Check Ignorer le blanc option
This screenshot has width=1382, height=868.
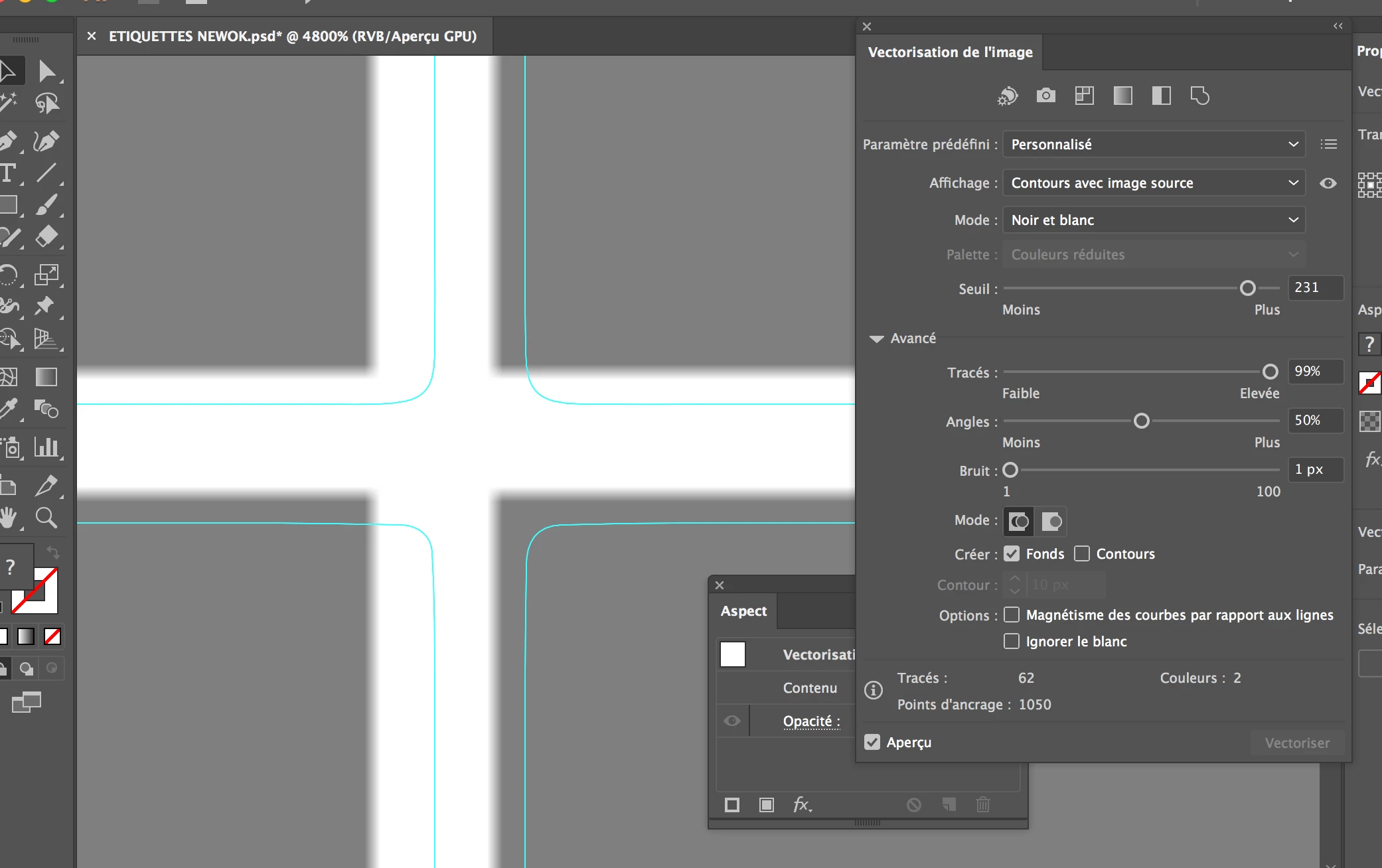1012,641
